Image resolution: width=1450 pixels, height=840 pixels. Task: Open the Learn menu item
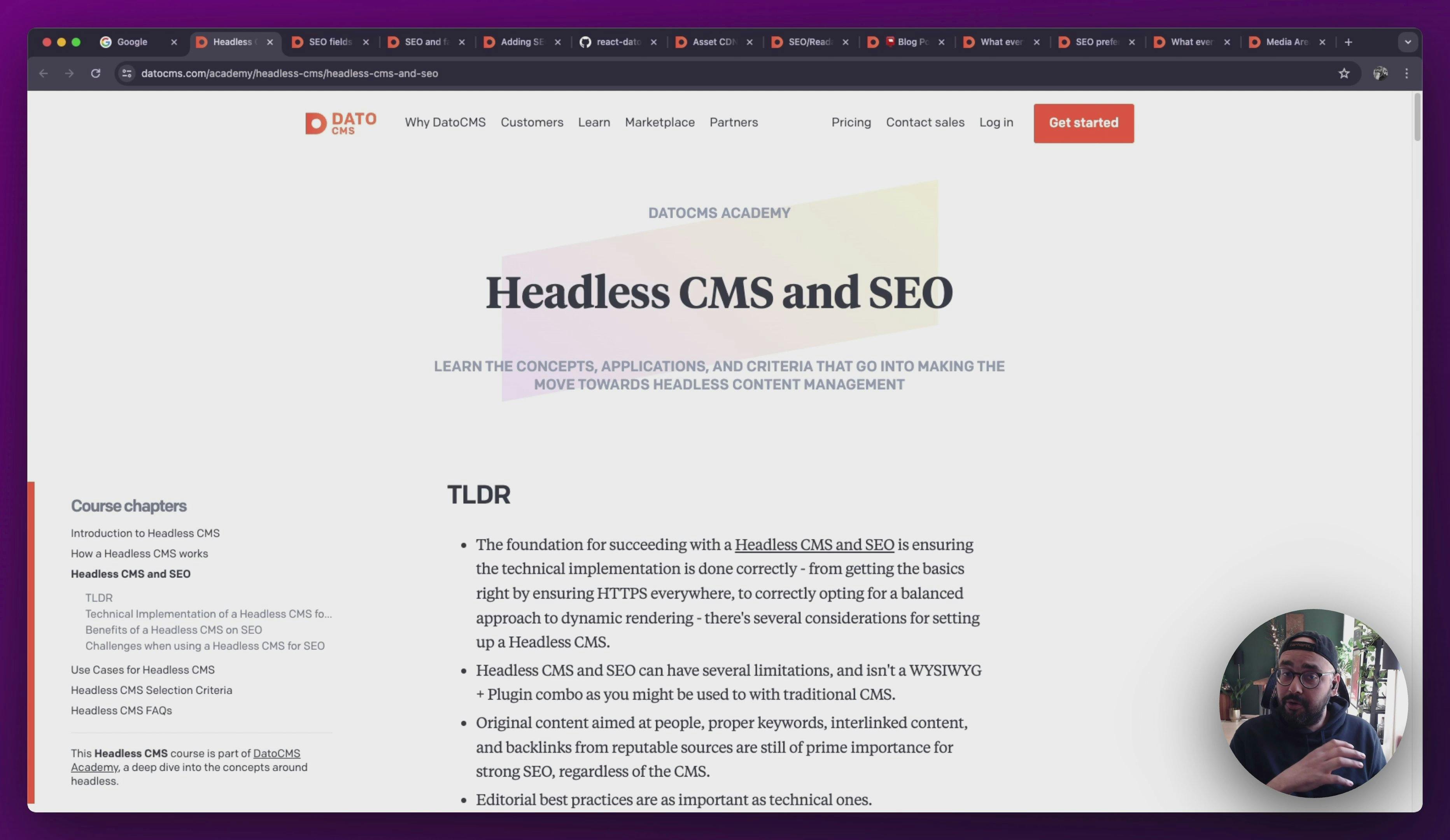pos(594,123)
